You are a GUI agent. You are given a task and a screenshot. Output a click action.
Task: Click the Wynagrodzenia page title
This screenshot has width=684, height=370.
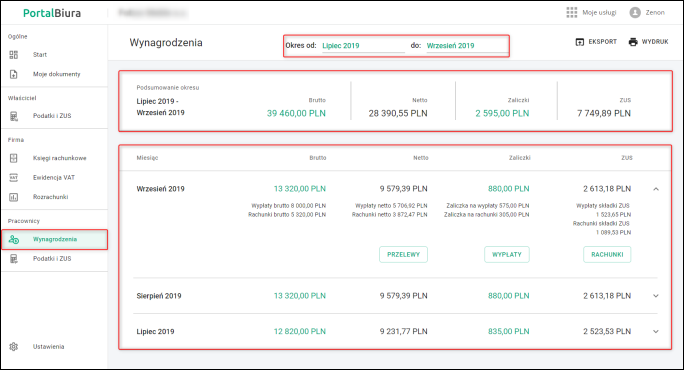(x=166, y=43)
